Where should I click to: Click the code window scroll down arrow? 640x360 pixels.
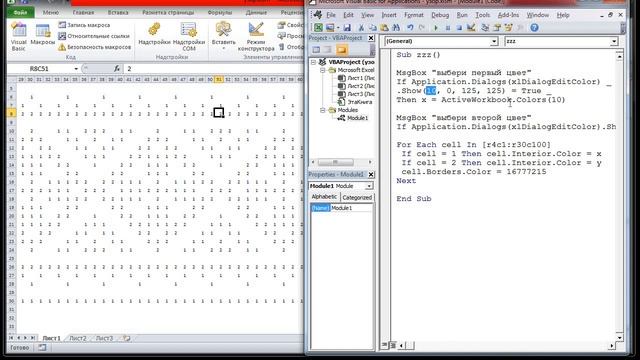tap(620, 338)
